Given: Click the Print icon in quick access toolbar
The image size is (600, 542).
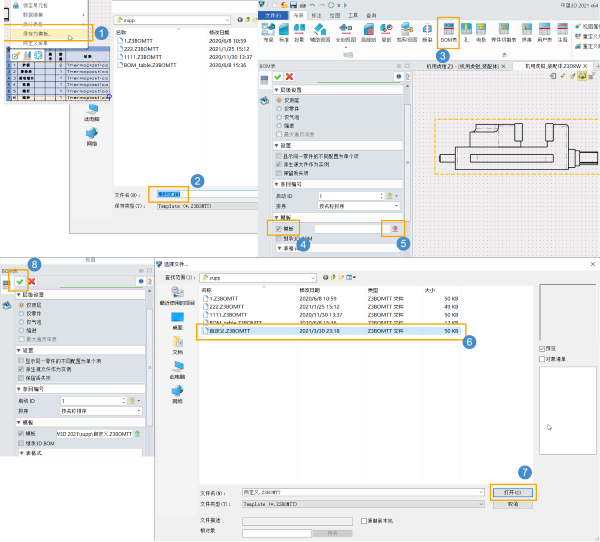Looking at the screenshot, I should [x=303, y=5].
